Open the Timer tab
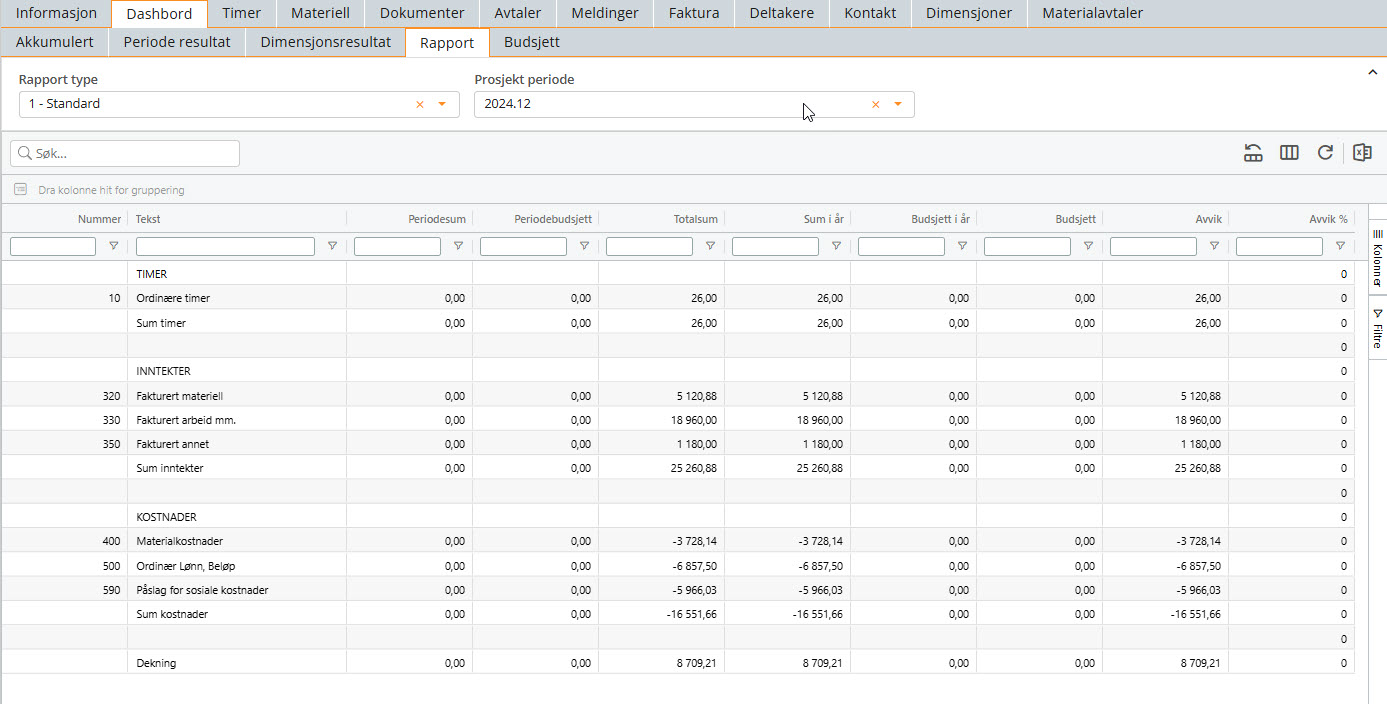 241,13
